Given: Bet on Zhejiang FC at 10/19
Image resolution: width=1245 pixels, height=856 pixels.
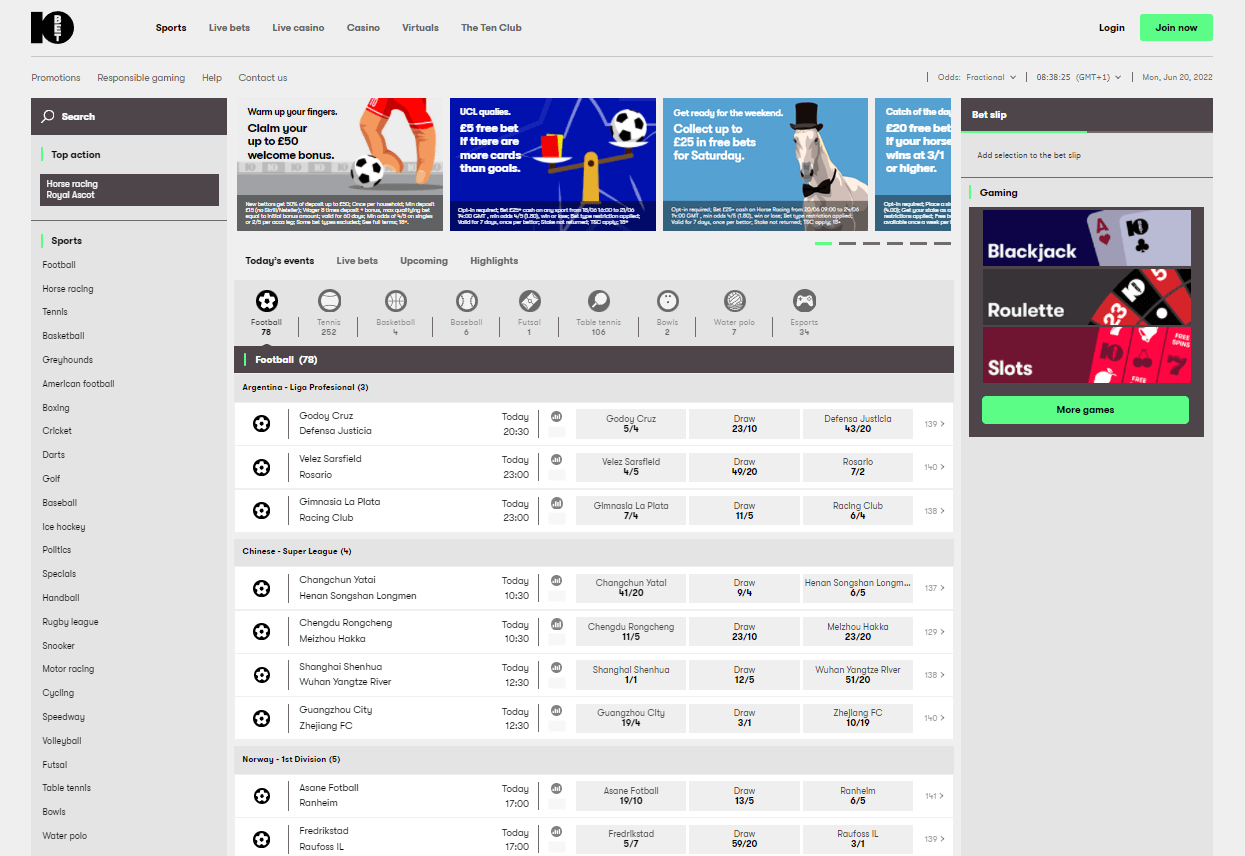Looking at the screenshot, I should pyautogui.click(x=858, y=718).
